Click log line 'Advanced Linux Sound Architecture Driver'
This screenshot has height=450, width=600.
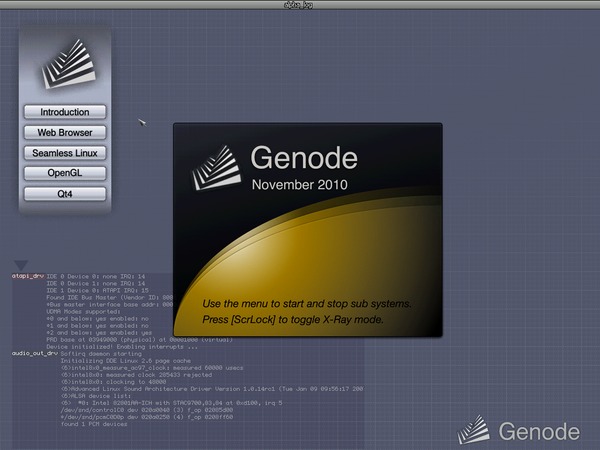pyautogui.click(x=212, y=389)
